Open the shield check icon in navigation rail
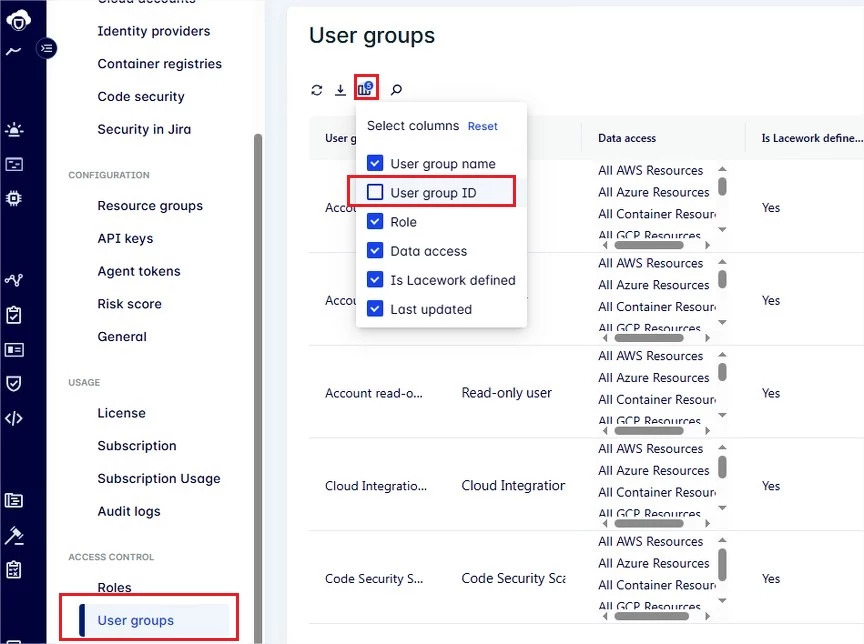This screenshot has width=864, height=644. pos(14,384)
